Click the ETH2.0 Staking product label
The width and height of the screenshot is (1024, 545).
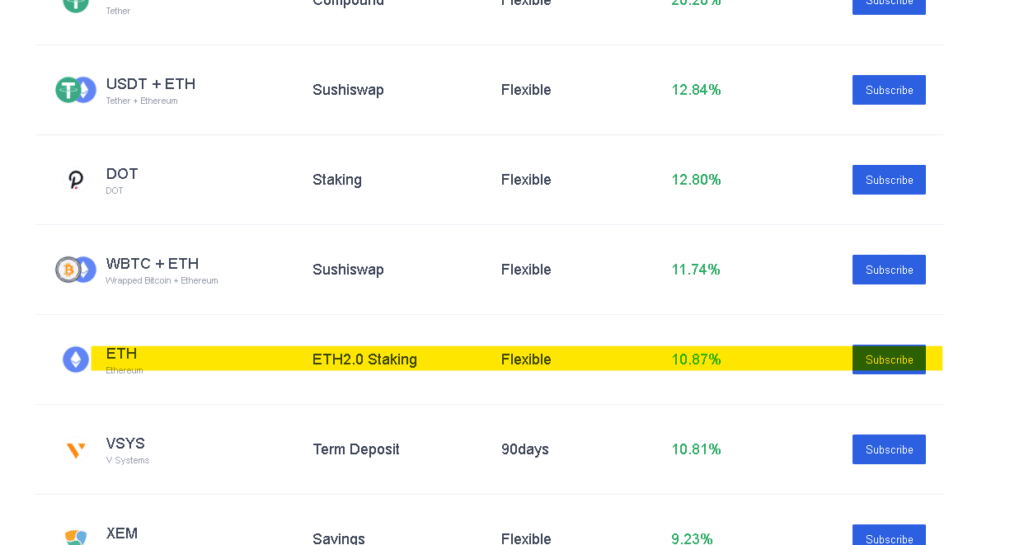click(x=364, y=360)
